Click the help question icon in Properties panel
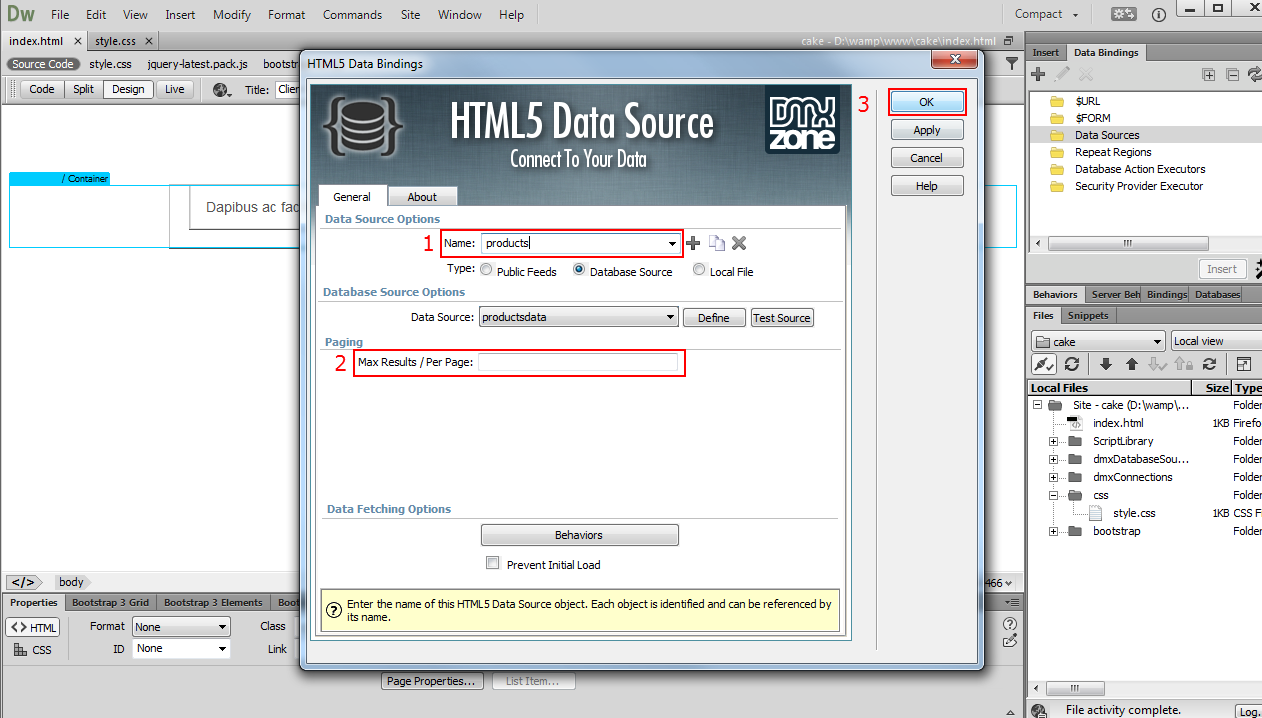Screen dimensions: 1262x718 pyautogui.click(x=1010, y=624)
